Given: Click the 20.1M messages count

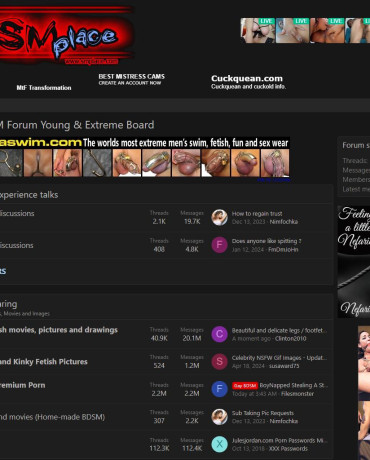Looking at the screenshot, I should pyautogui.click(x=192, y=338).
